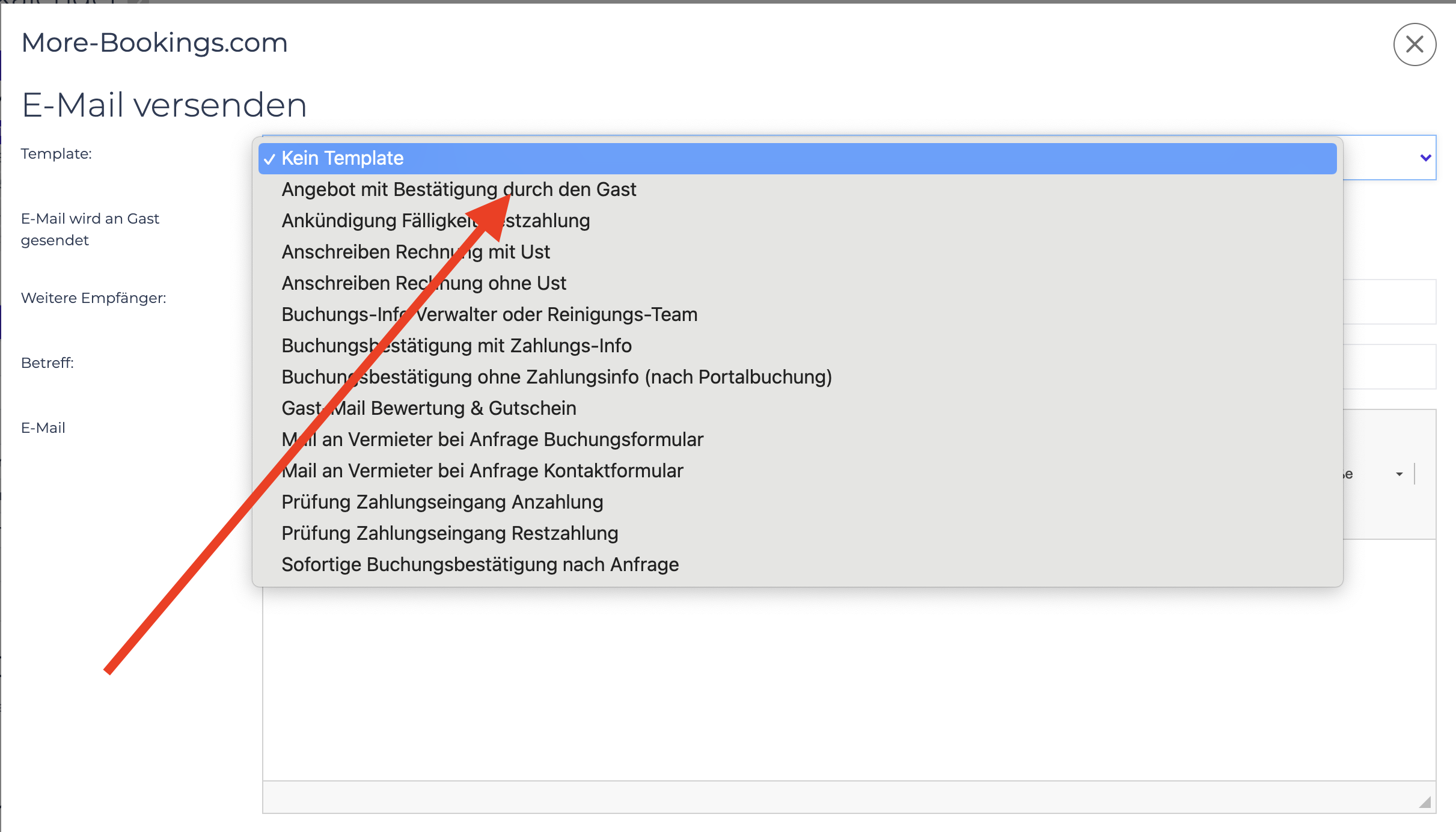Choose 'Buchungsbestätigung ohne Zahlungsinfo (nach Portalbuchung)'
Screen dimensions: 1456x832
[x=797, y=377]
